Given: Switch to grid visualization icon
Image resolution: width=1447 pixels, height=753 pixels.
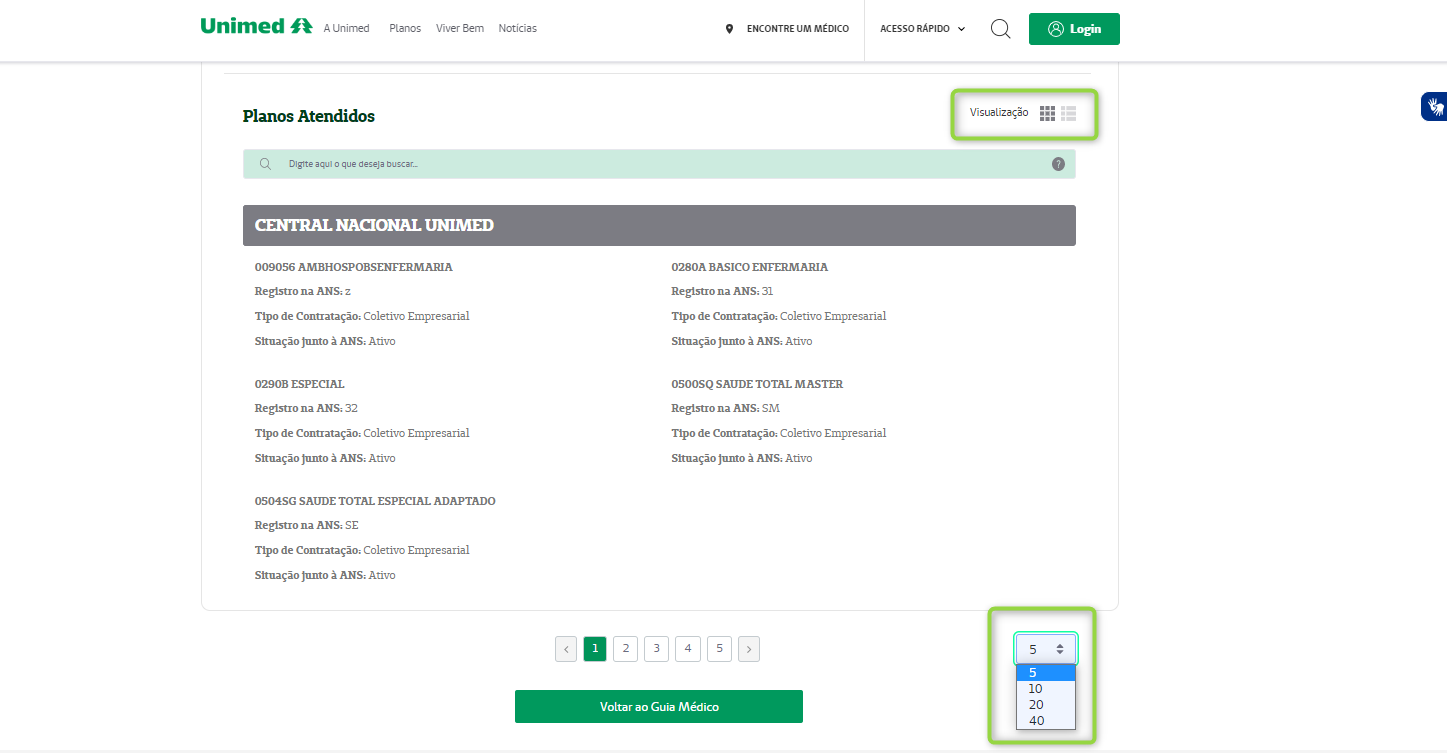Looking at the screenshot, I should [x=1047, y=113].
